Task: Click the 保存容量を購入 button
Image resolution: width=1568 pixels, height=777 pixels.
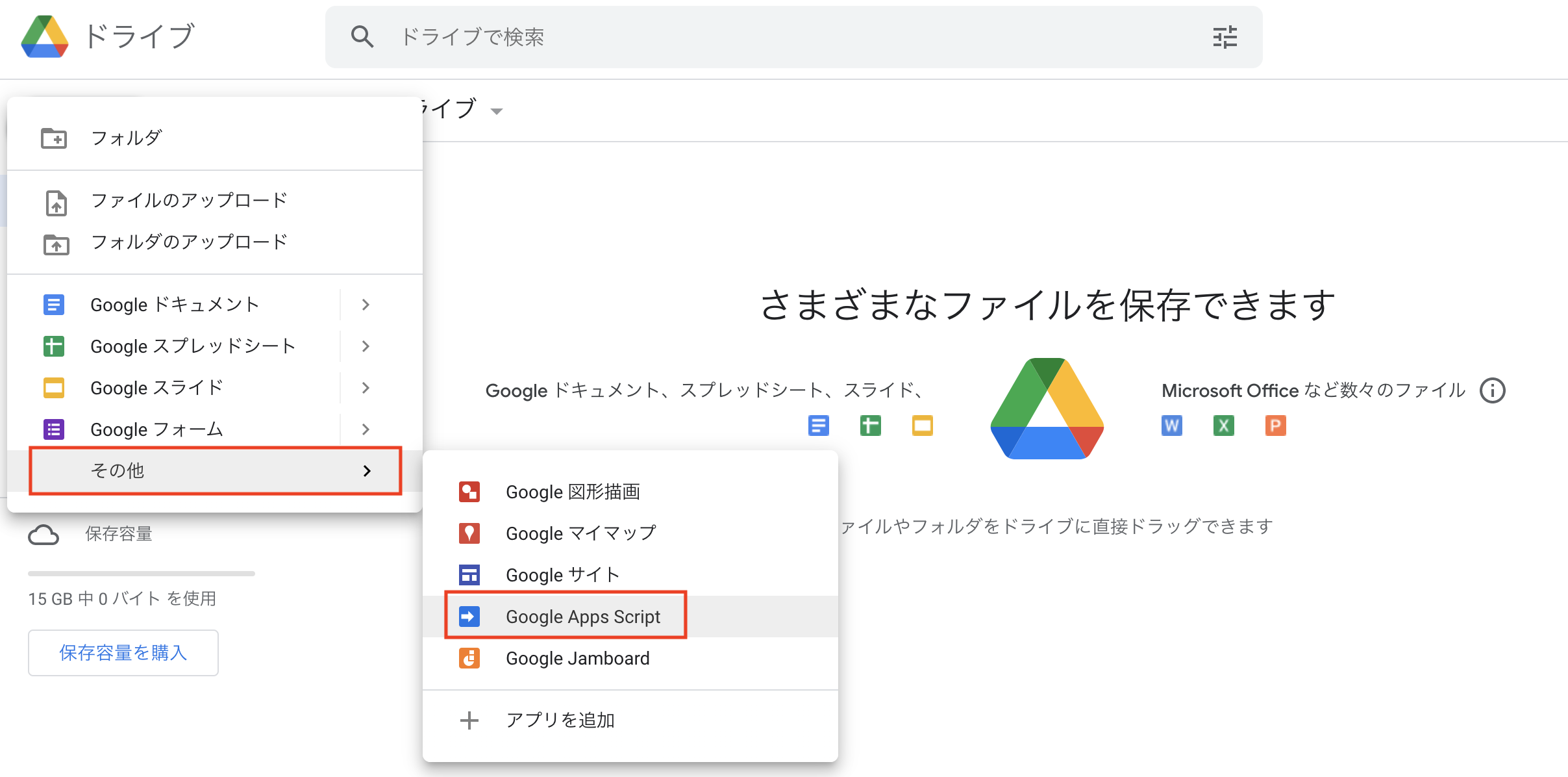Action: point(123,652)
